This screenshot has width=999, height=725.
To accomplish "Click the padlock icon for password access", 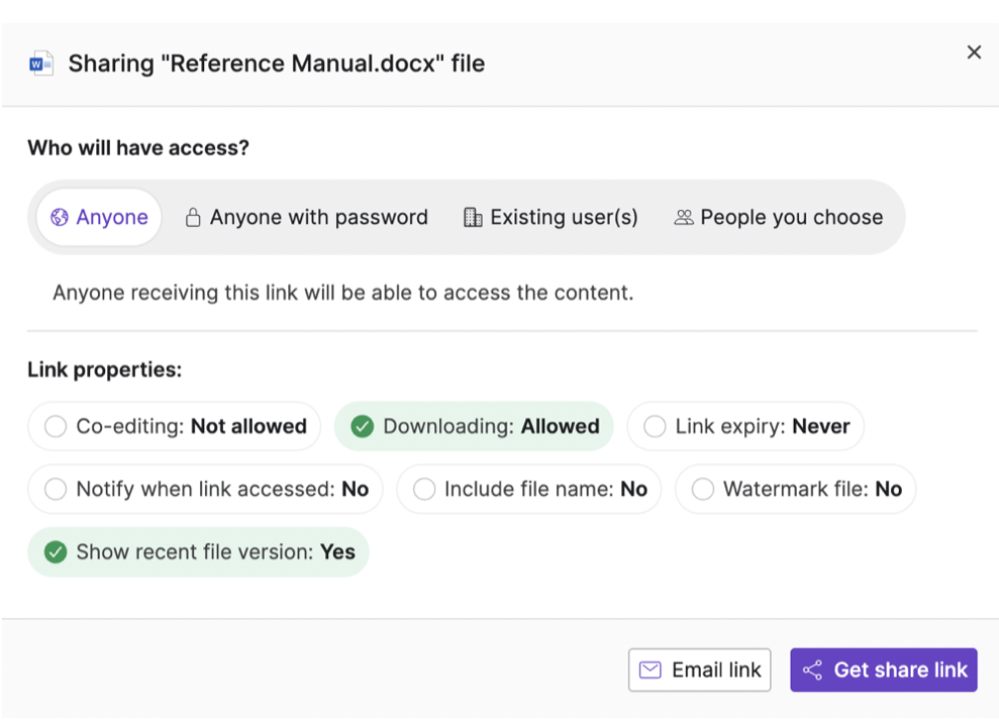I will pos(194,218).
